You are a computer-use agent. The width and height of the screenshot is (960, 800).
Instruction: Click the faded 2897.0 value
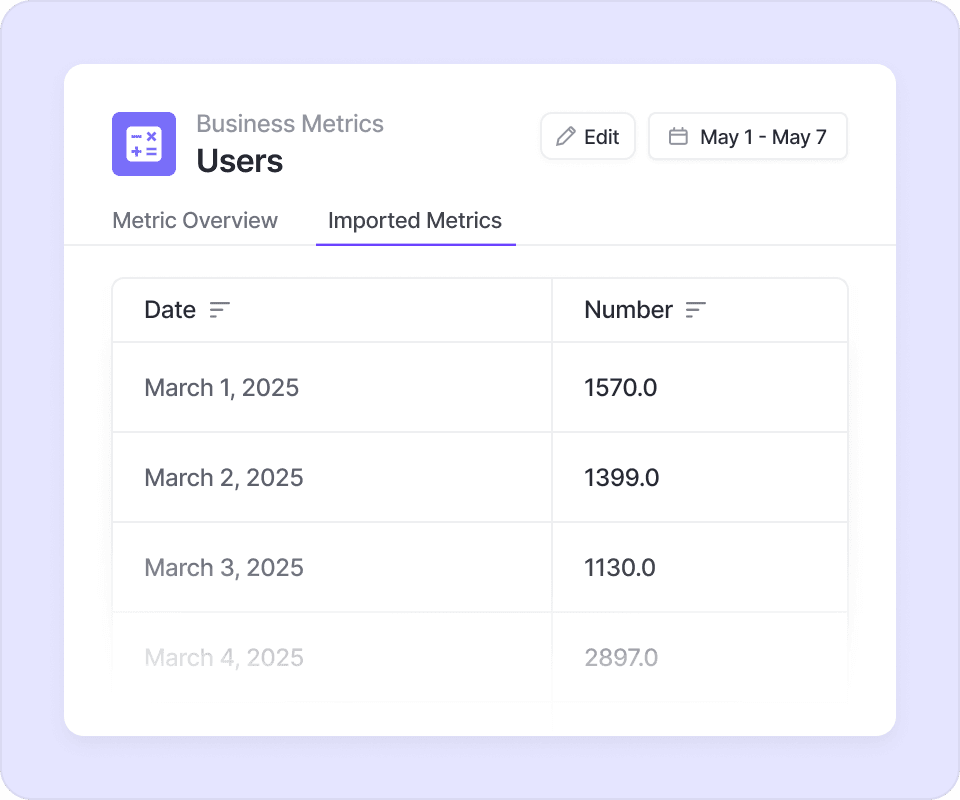point(621,658)
